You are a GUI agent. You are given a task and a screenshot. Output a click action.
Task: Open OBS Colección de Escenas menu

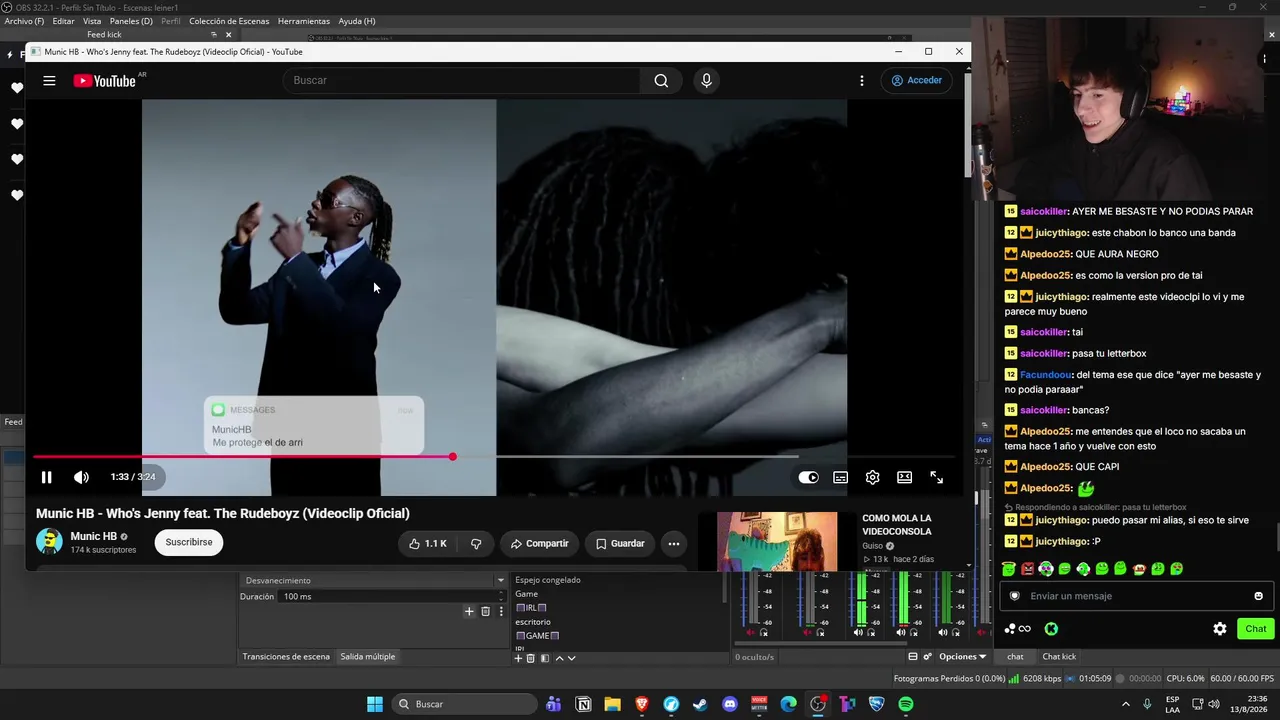point(229,21)
